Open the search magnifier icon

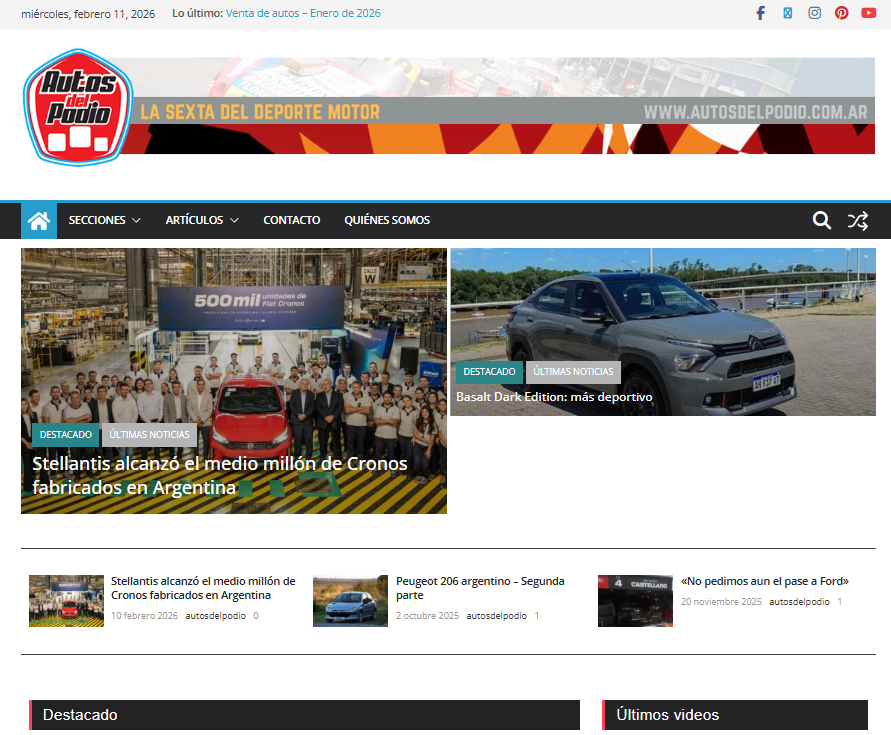click(821, 221)
